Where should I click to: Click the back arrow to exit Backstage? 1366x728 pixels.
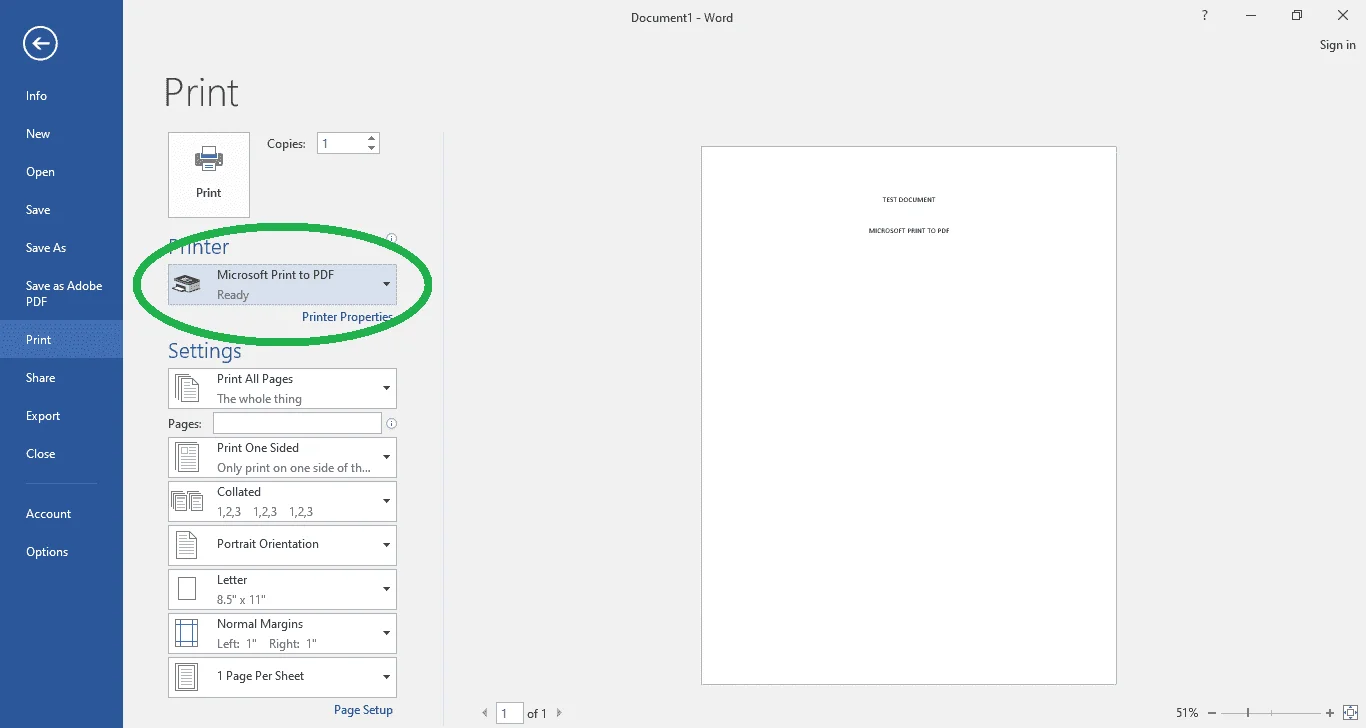click(x=41, y=43)
